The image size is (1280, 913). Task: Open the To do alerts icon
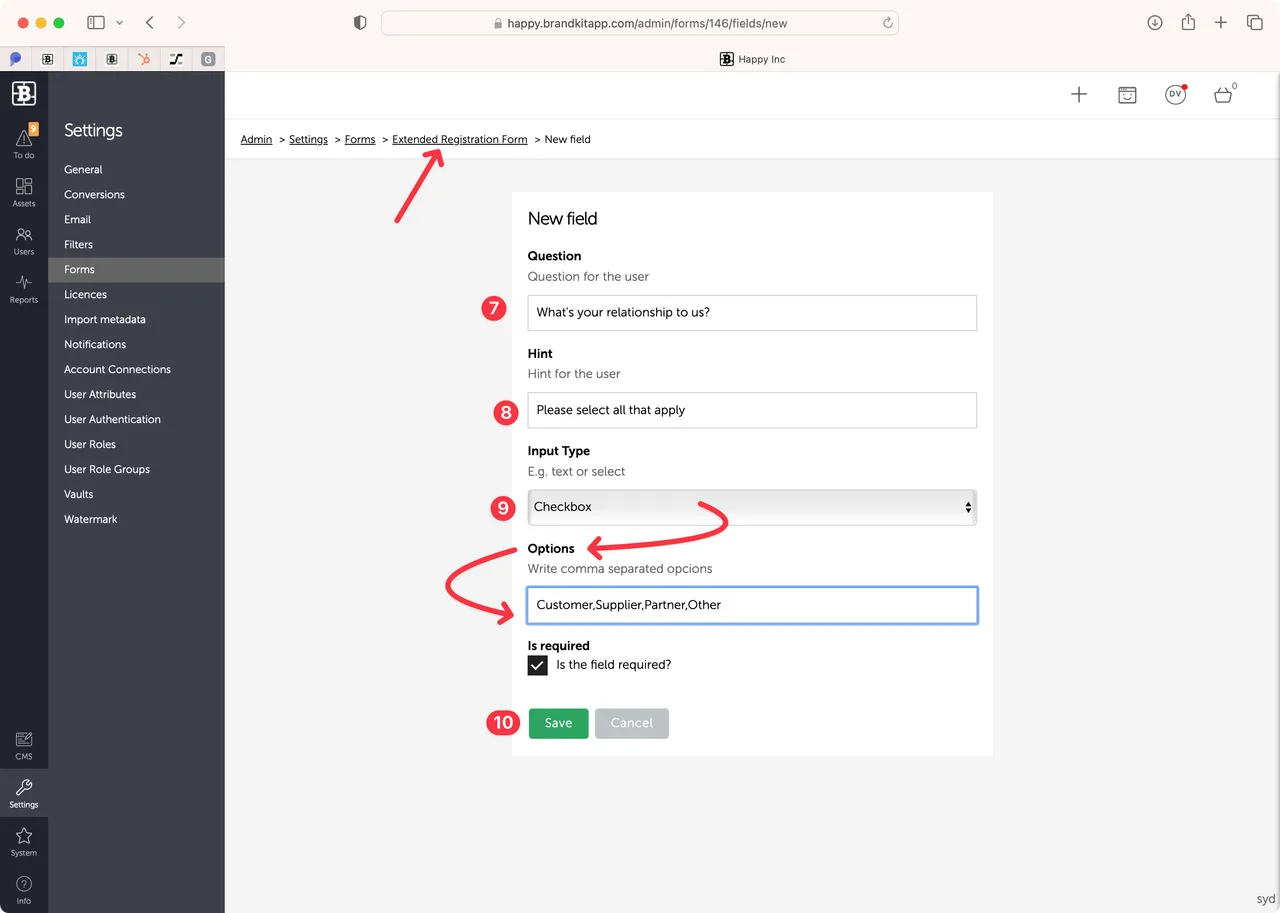coord(24,141)
